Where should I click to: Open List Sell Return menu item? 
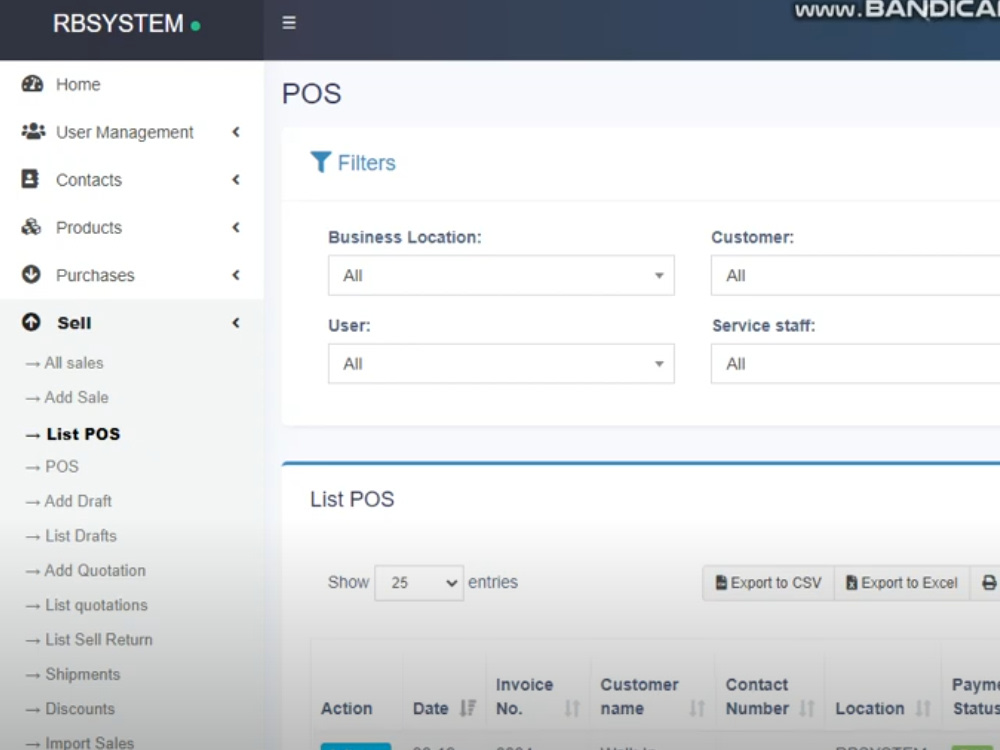[x=99, y=640]
